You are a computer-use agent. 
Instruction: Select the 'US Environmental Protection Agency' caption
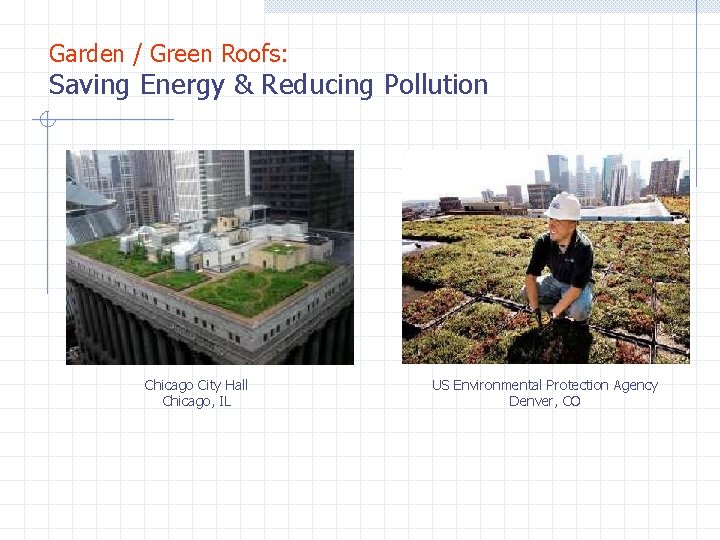tap(545, 385)
